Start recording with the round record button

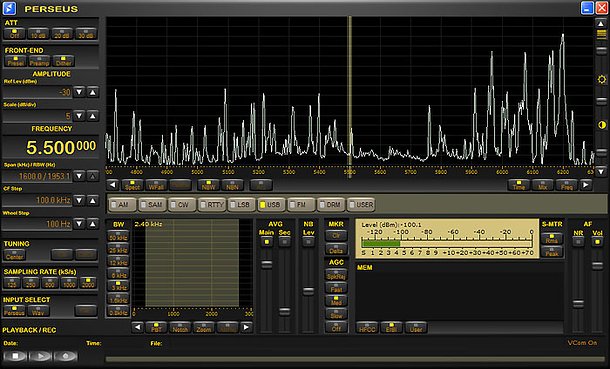click(65, 356)
